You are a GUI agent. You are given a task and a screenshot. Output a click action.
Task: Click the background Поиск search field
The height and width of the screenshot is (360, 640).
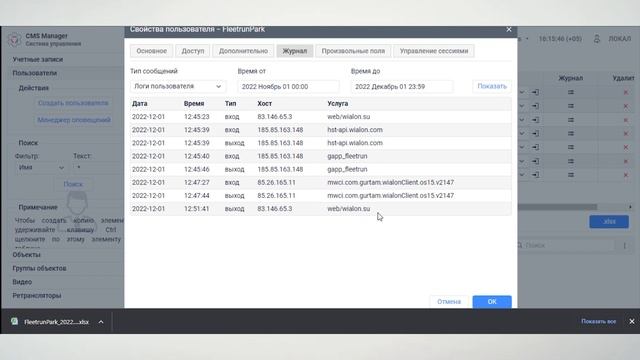567,245
